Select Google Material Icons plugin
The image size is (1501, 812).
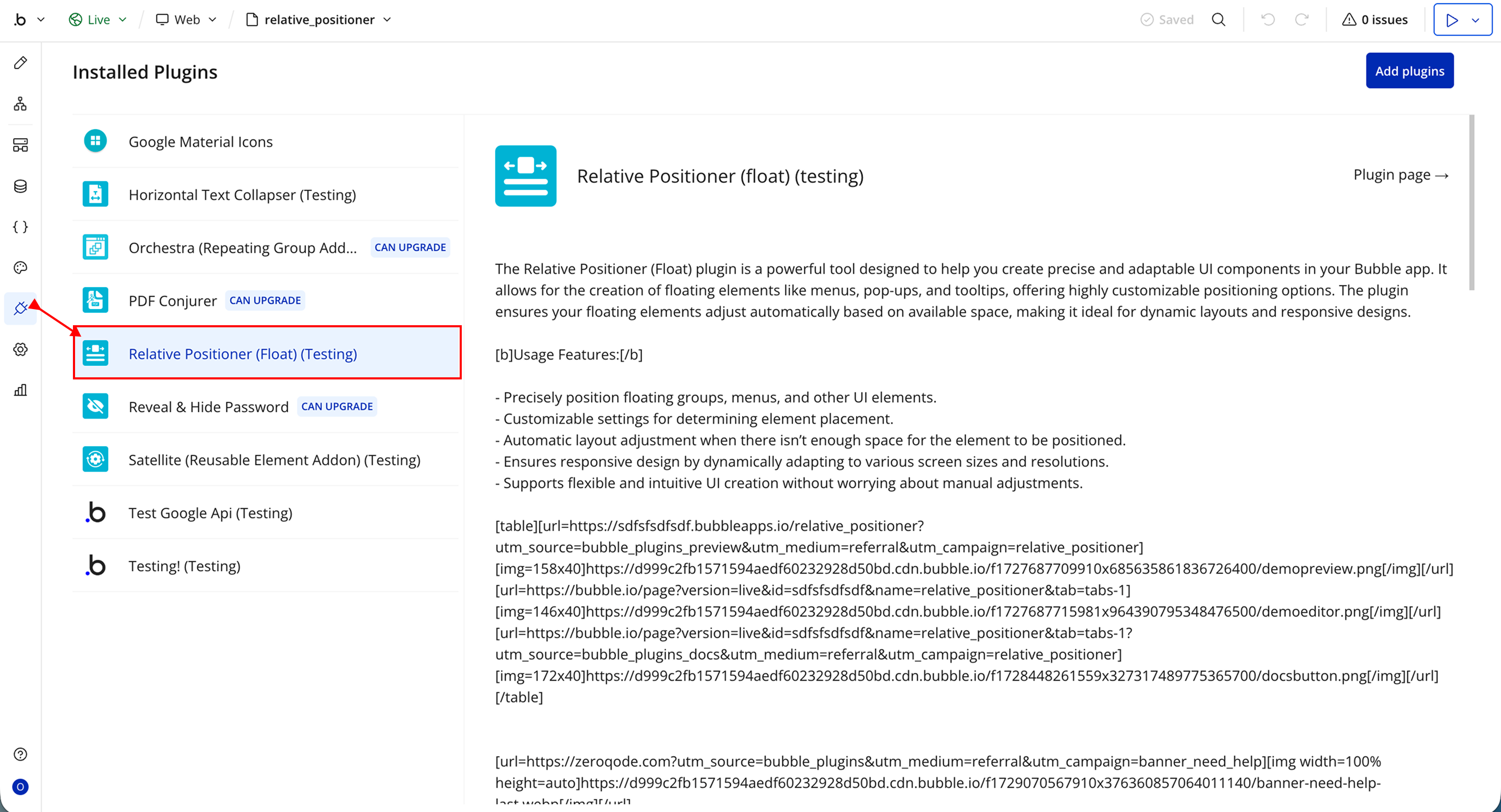click(201, 142)
